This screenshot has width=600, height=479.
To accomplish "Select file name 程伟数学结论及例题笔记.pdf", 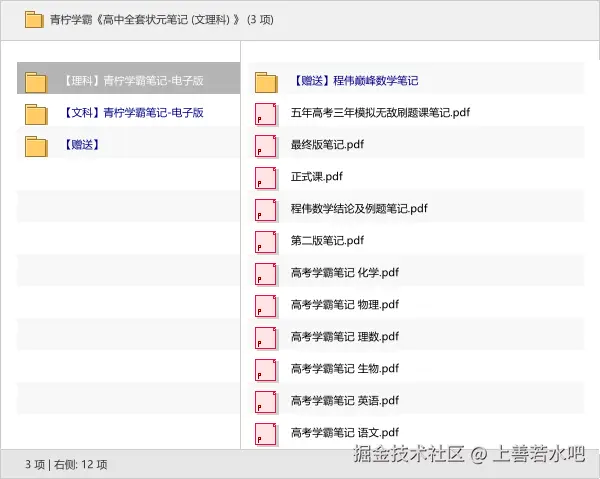I will (359, 209).
